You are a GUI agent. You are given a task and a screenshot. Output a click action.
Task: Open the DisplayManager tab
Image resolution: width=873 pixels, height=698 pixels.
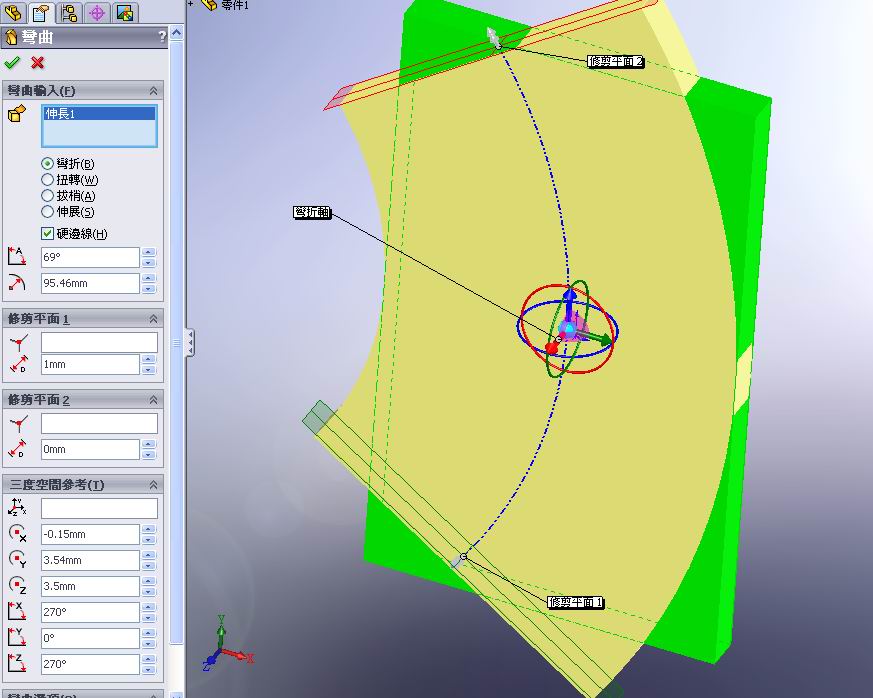[x=125, y=12]
